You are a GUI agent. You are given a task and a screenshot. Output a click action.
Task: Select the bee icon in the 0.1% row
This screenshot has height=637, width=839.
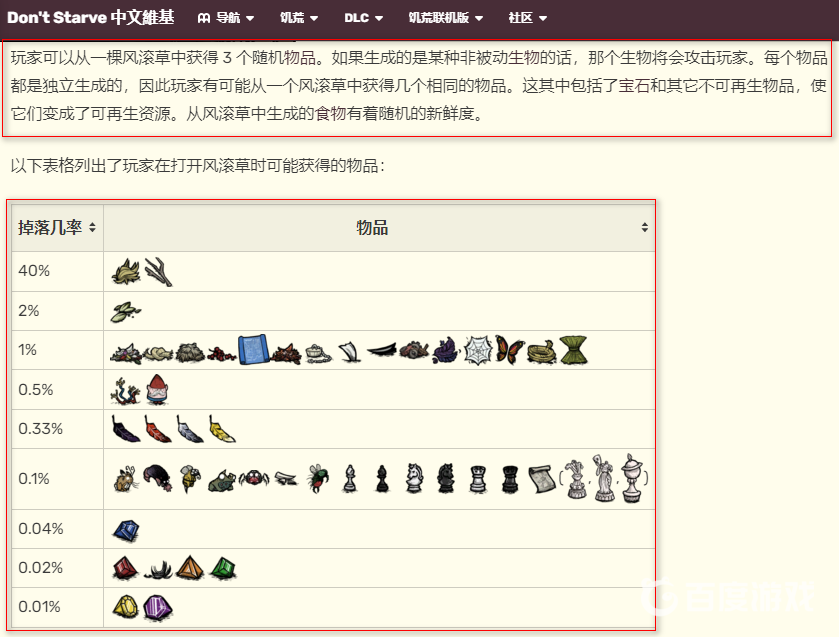click(x=190, y=479)
